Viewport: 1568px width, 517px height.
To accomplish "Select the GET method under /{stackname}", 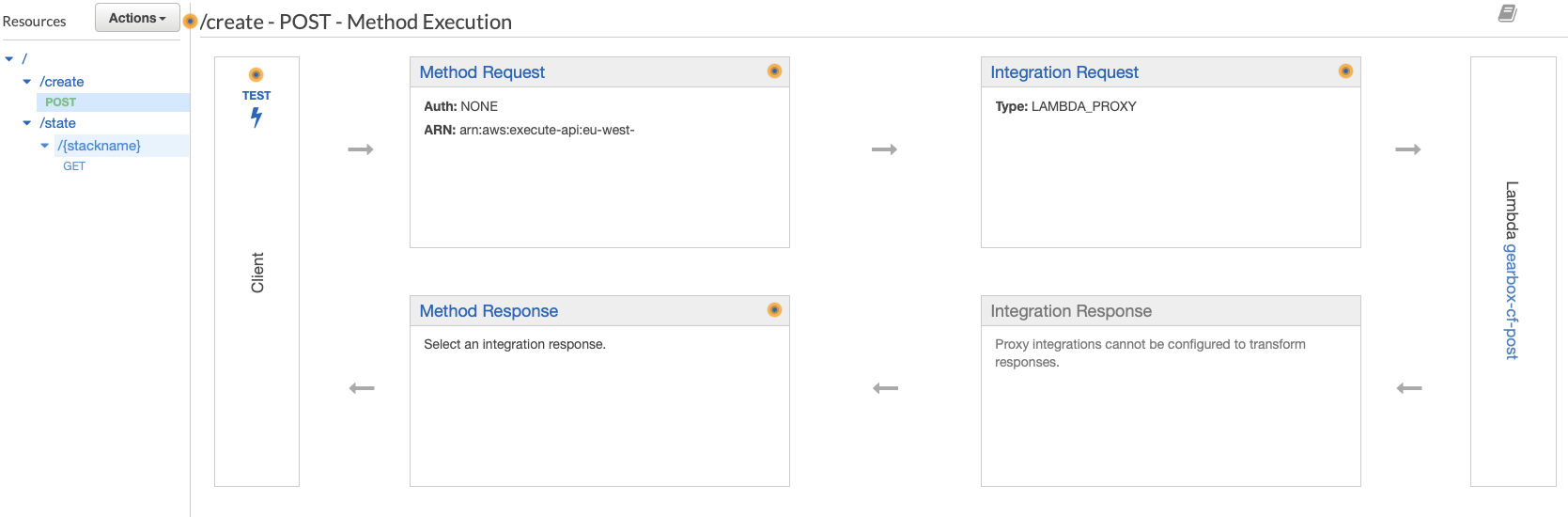I will coord(74,166).
